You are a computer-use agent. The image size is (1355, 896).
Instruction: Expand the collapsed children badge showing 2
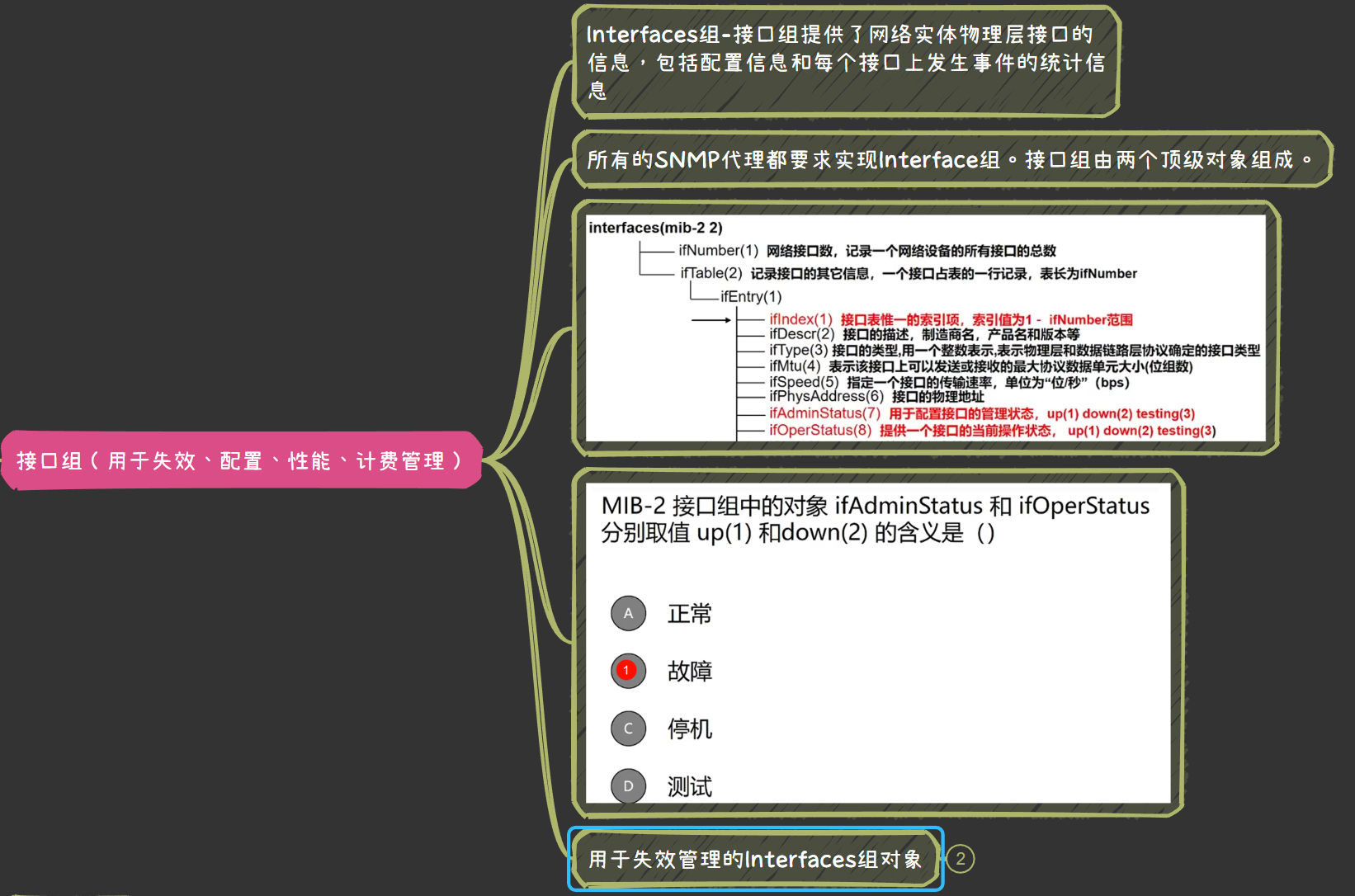click(960, 859)
